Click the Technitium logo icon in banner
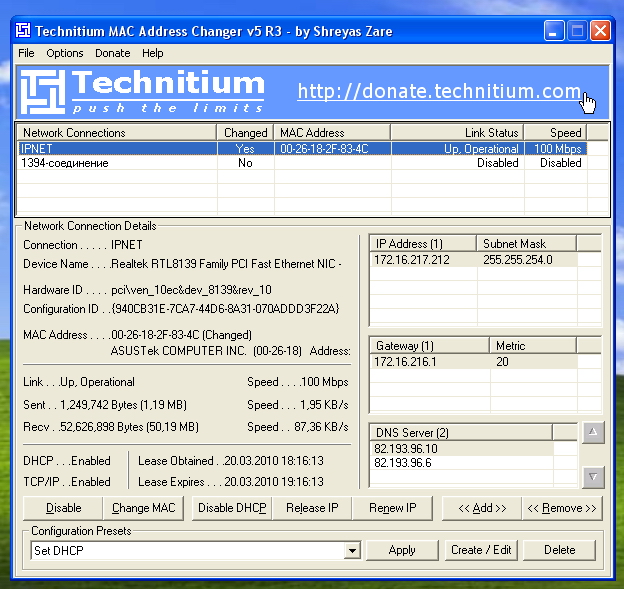 click(44, 92)
